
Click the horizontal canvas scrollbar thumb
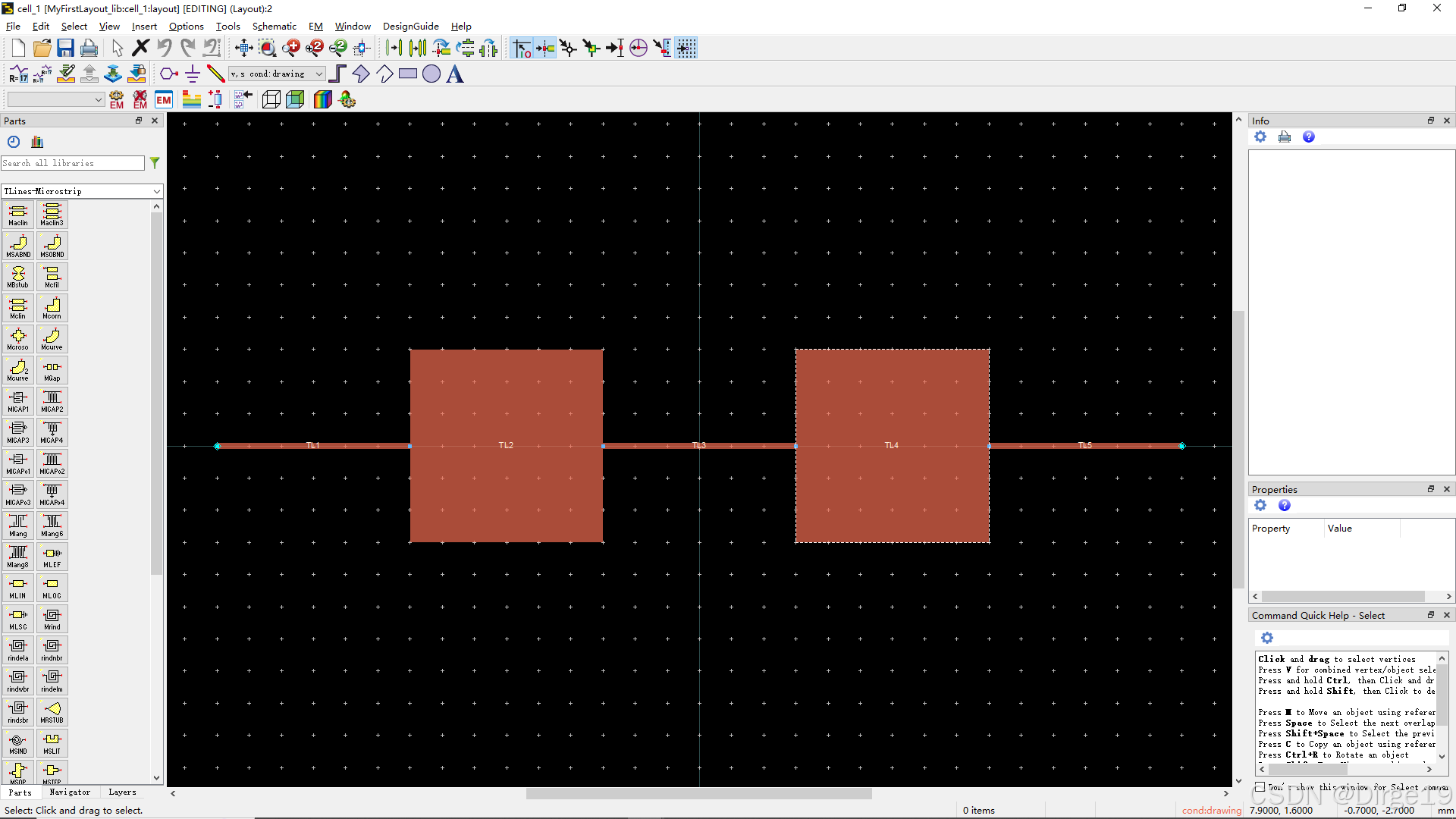(x=698, y=794)
